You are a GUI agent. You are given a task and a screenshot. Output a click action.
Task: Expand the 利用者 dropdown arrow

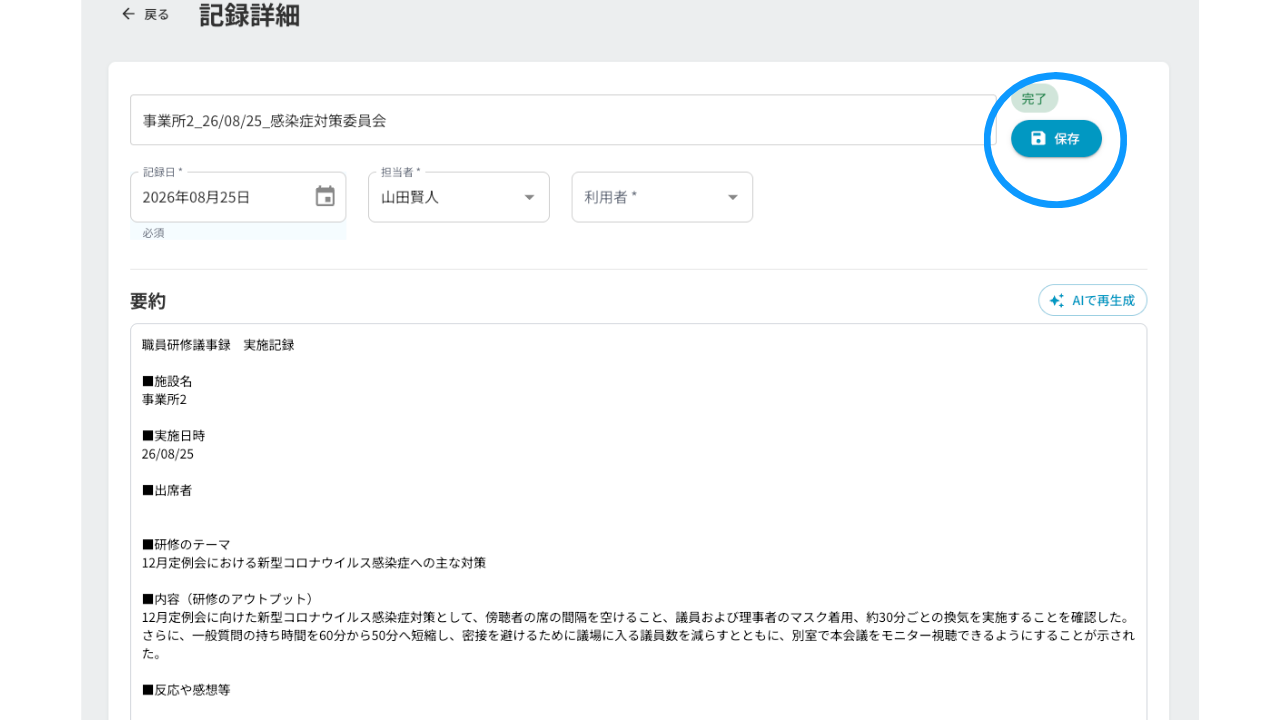(732, 197)
